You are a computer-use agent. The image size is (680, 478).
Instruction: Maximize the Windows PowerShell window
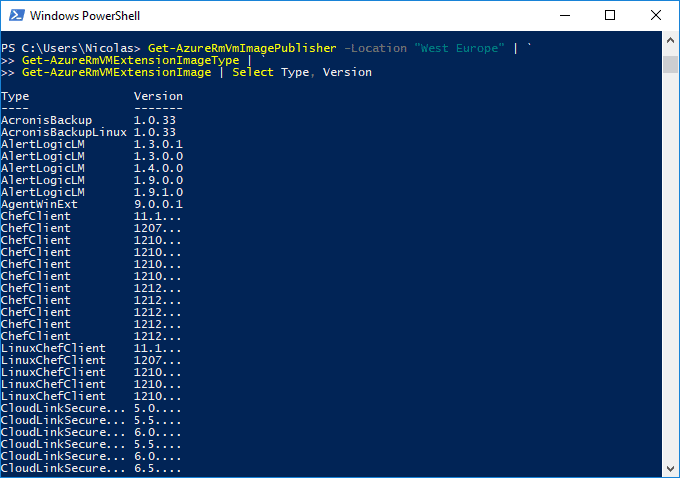coord(610,16)
